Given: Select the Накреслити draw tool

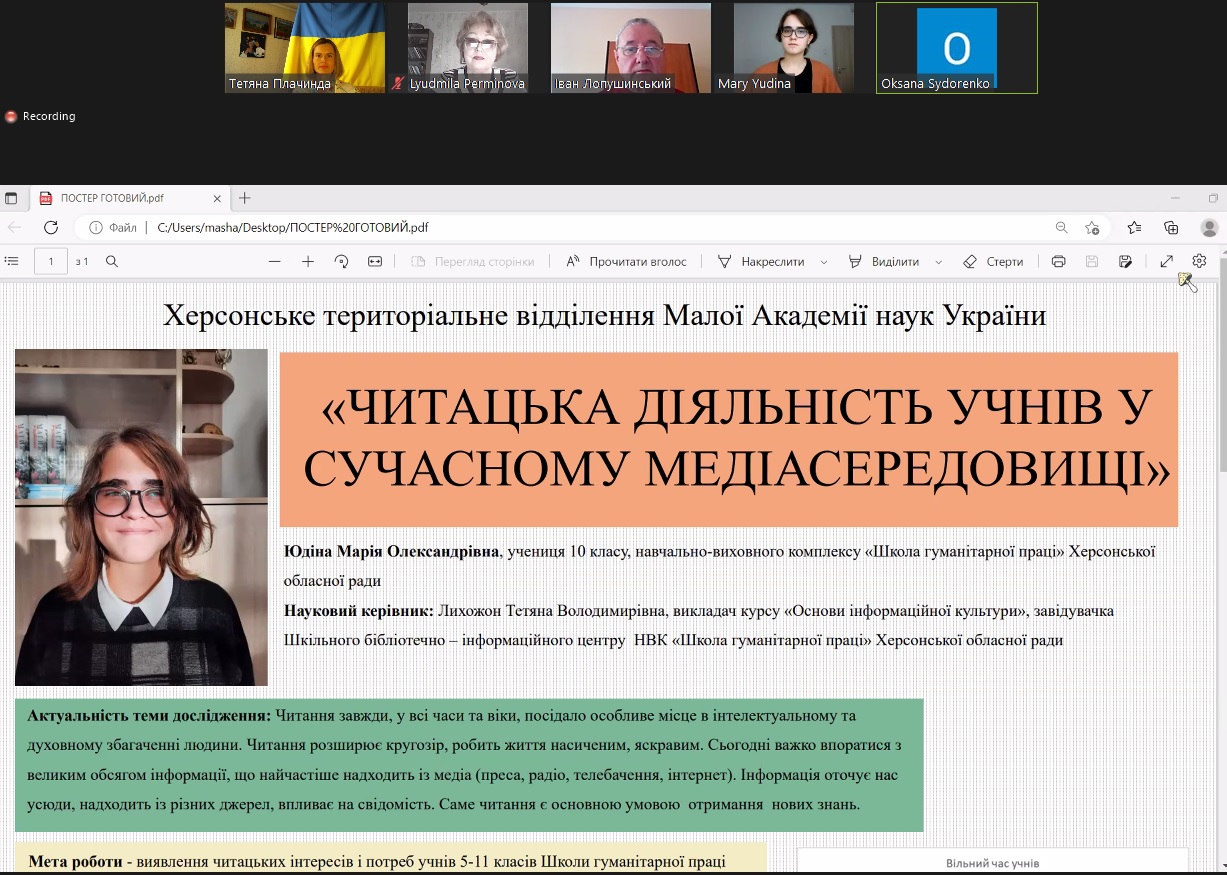Looking at the screenshot, I should (761, 261).
